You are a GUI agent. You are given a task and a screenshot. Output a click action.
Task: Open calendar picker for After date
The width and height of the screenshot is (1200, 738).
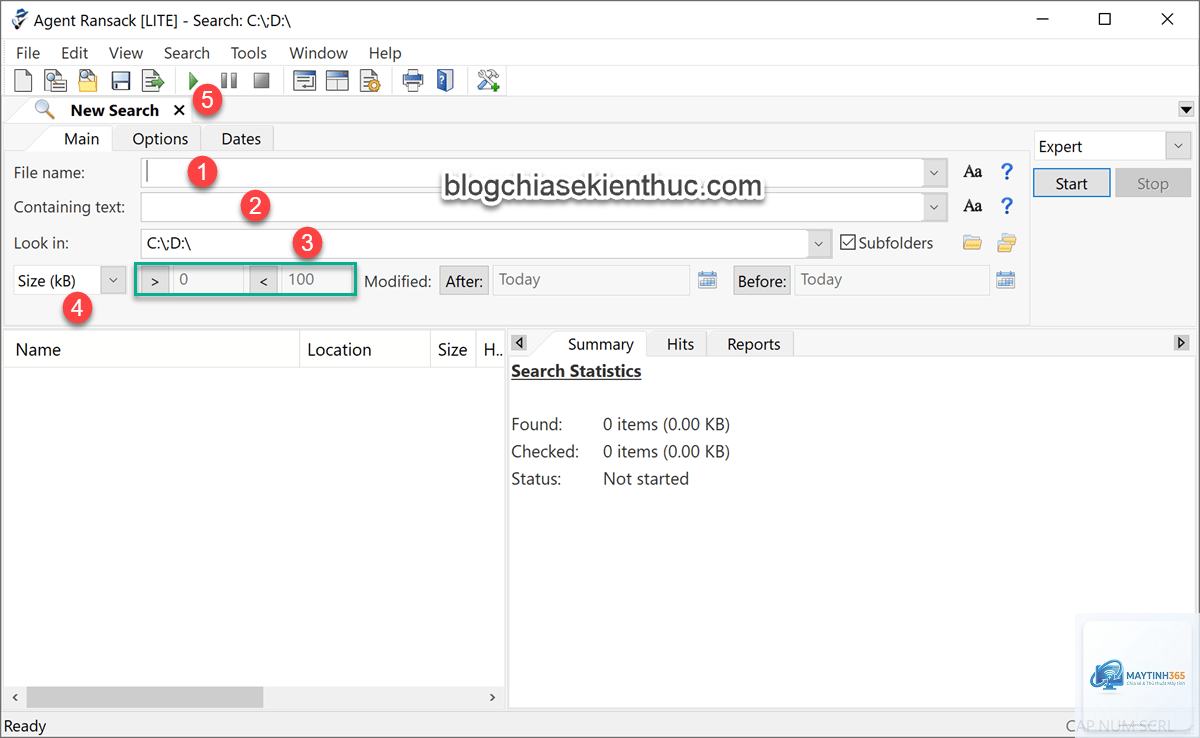point(708,280)
